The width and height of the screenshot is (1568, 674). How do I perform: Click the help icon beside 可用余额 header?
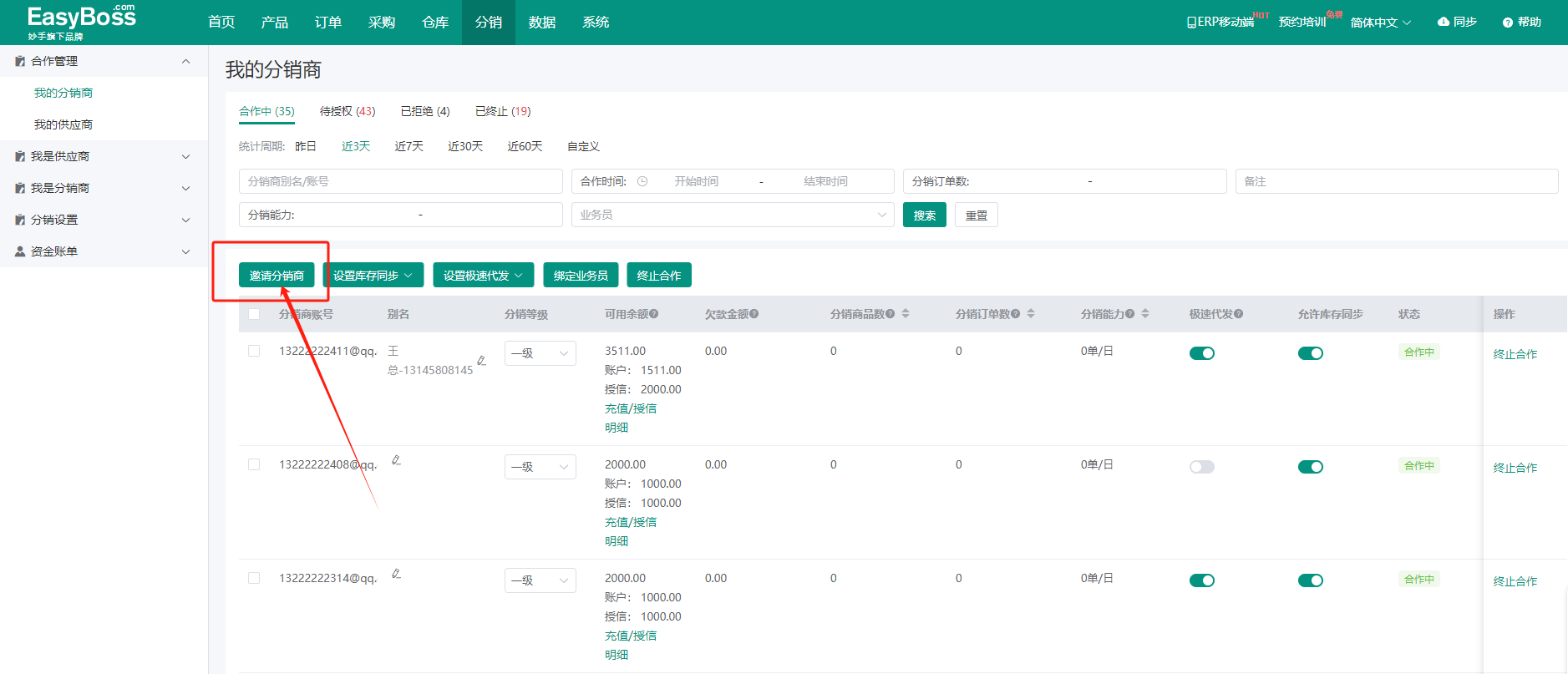[654, 314]
